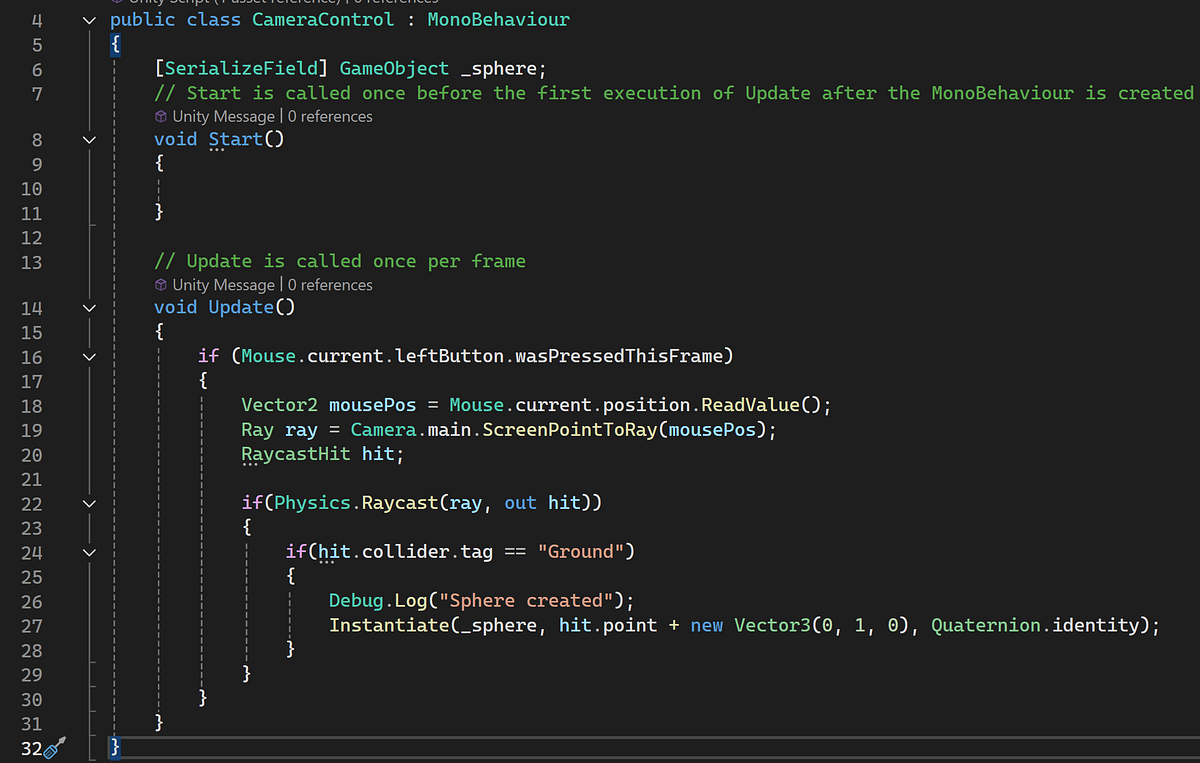Collapse the Start method fold arrow
The image size is (1200, 763).
(x=88, y=139)
